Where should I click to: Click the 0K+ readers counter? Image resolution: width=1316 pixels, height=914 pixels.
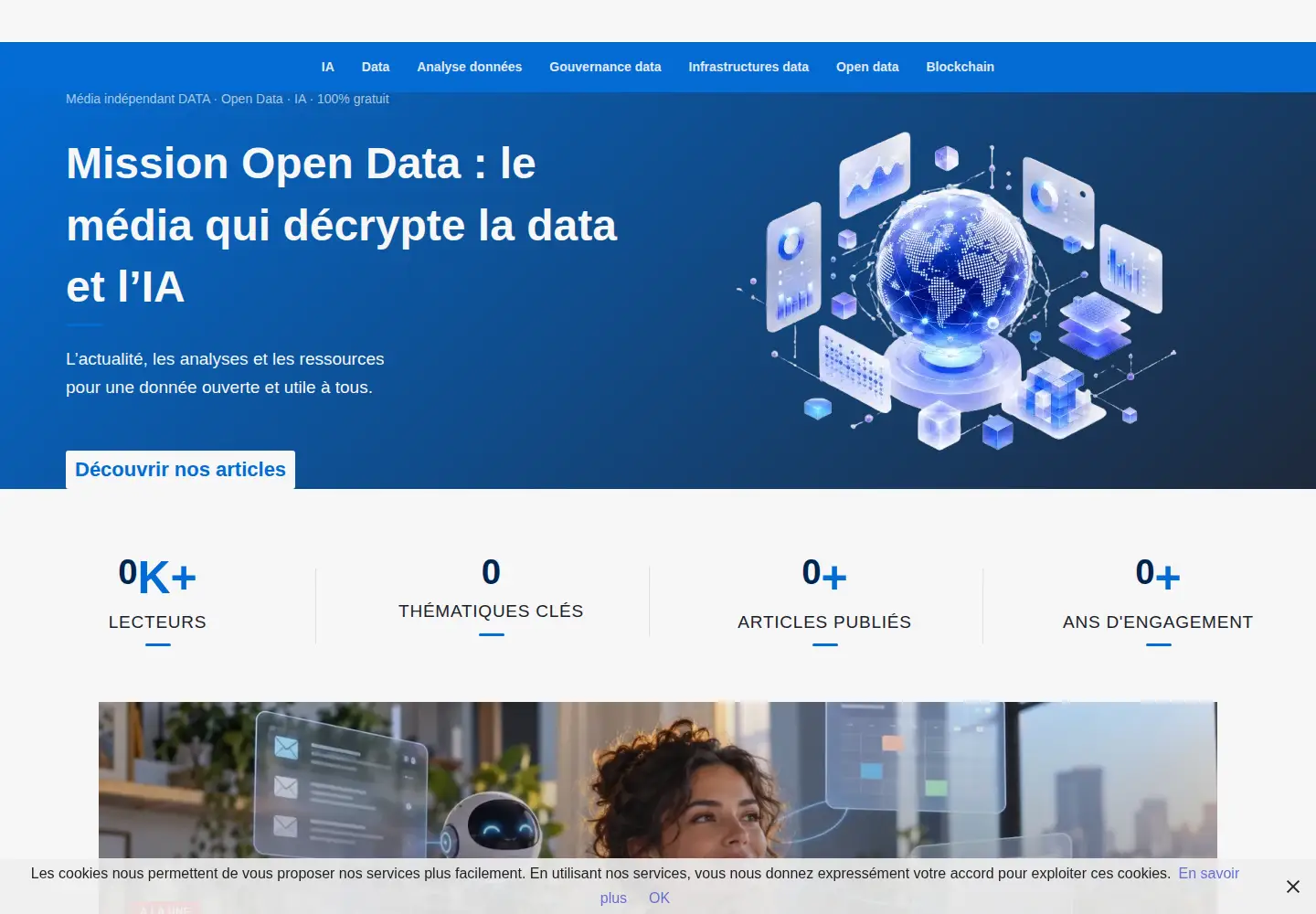pos(157,576)
